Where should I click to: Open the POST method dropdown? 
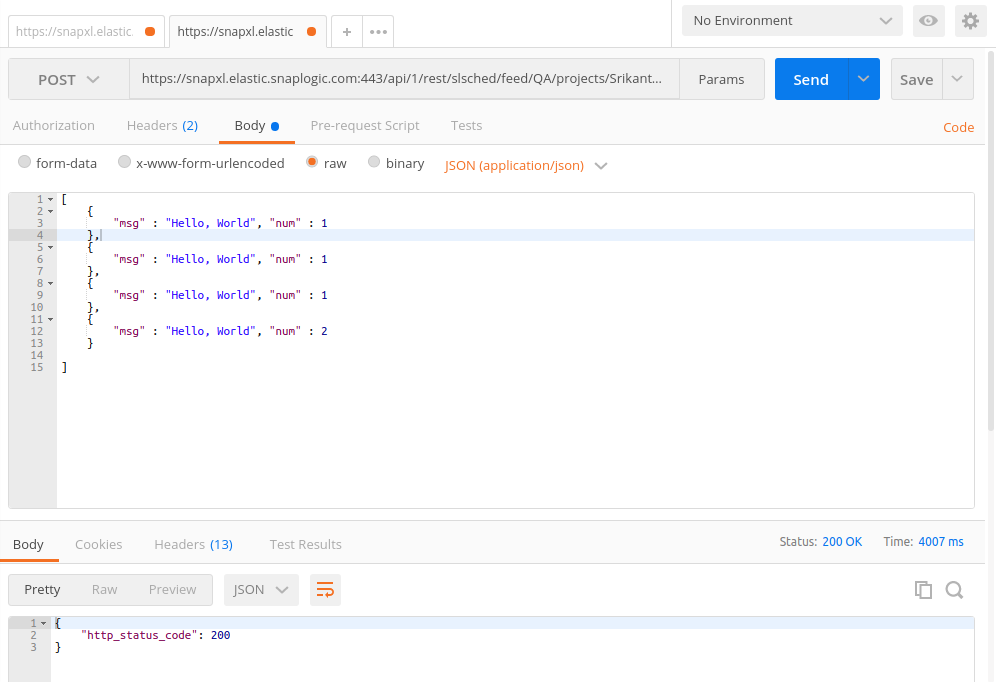(x=69, y=80)
